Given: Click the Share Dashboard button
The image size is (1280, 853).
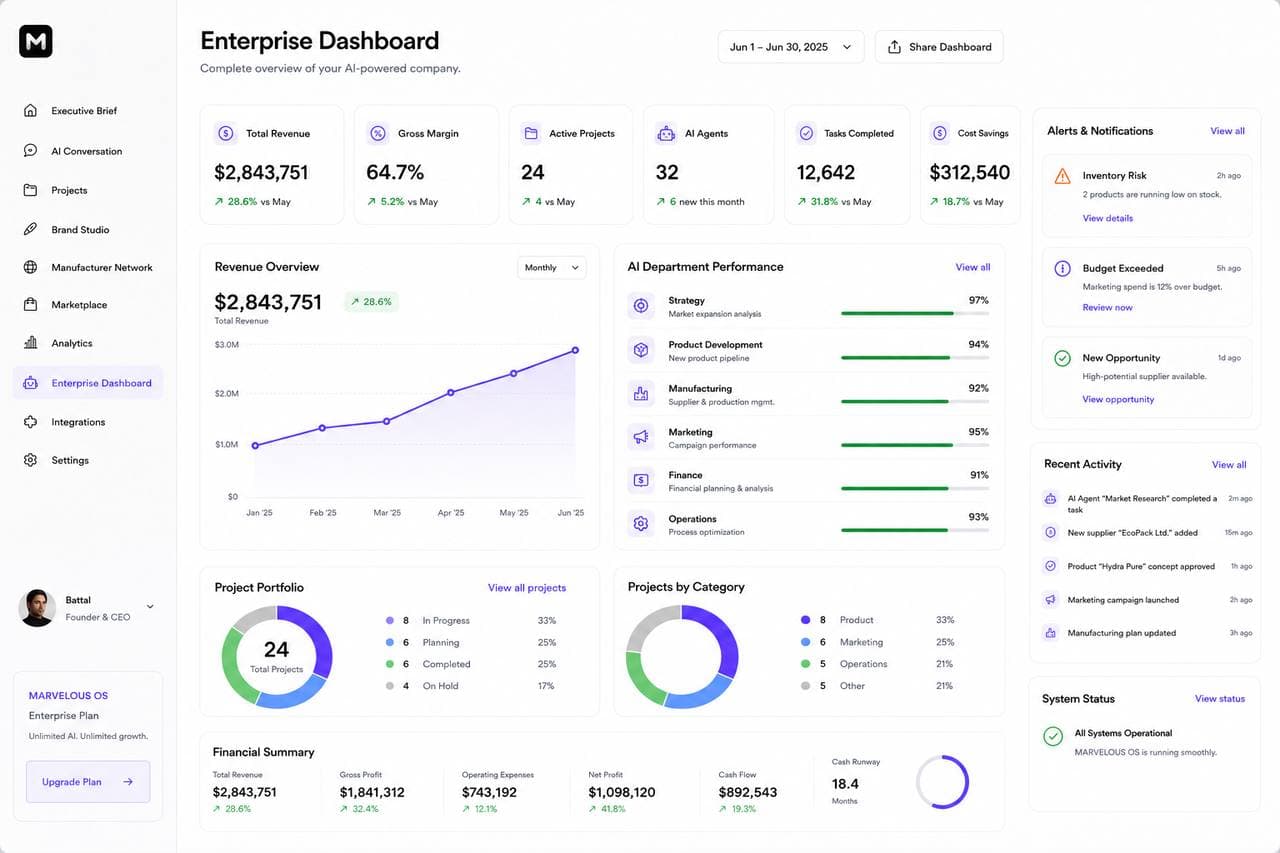Looking at the screenshot, I should tap(939, 47).
